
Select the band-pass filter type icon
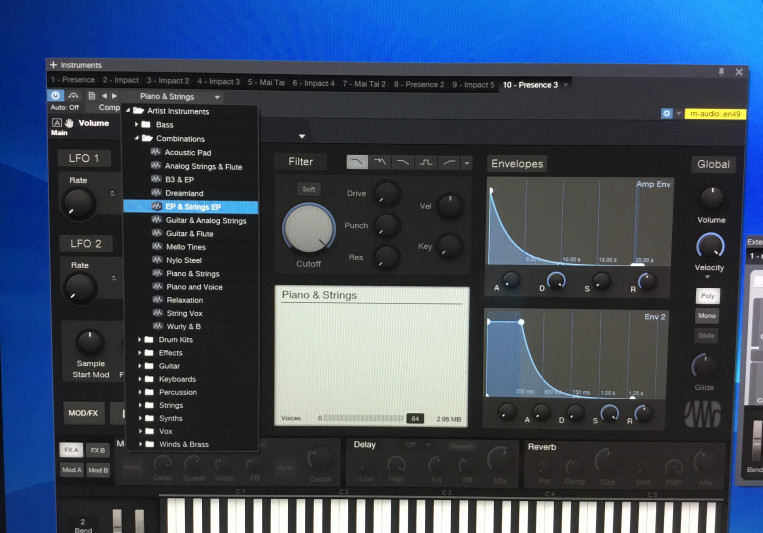pyautogui.click(x=426, y=162)
